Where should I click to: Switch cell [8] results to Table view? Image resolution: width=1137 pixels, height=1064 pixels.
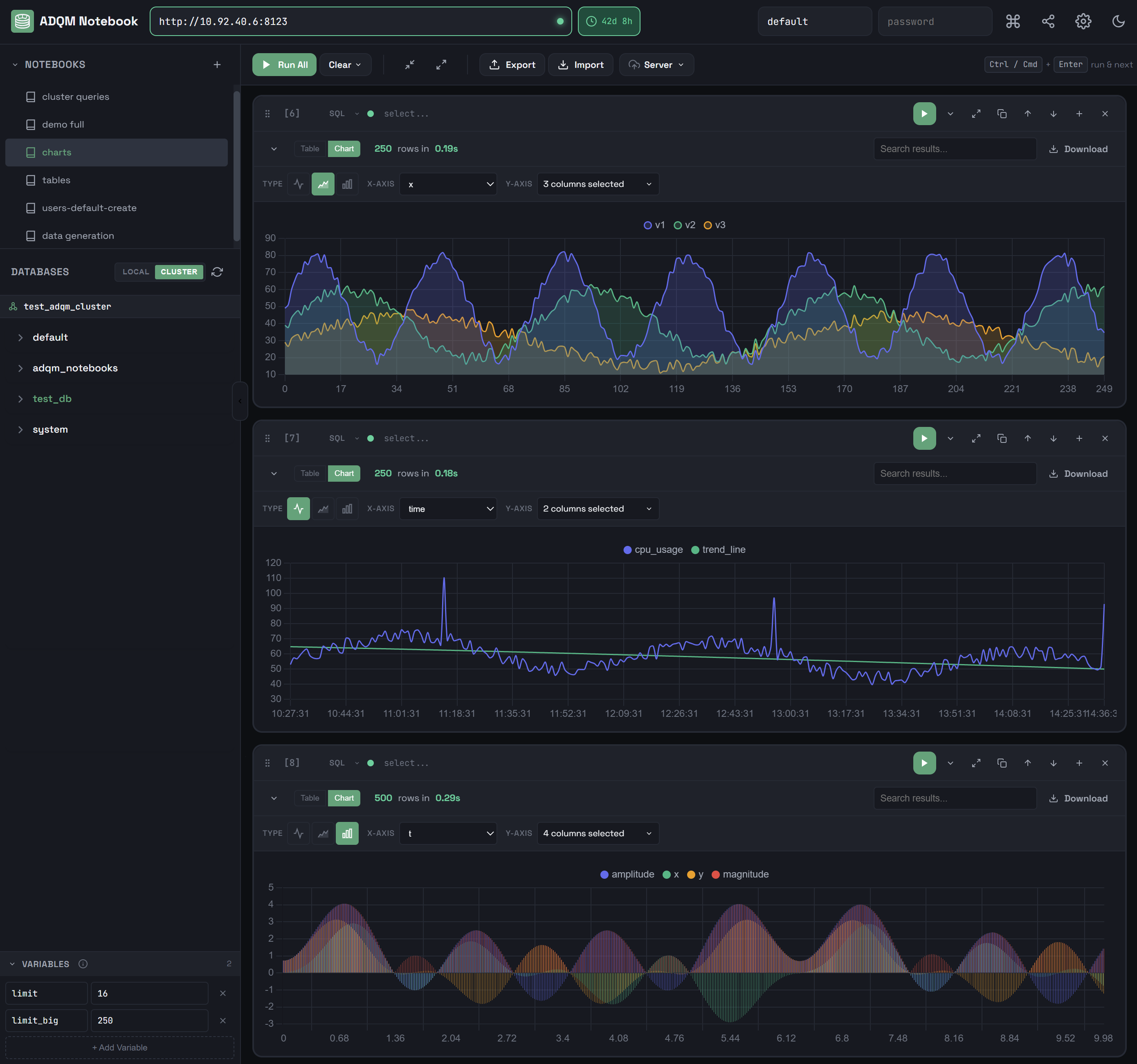point(310,797)
